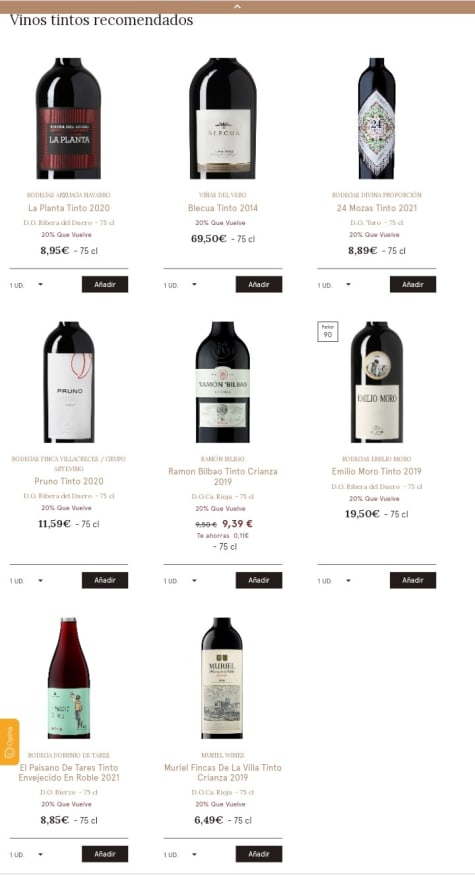Open quantity dropdown for Emilio Moro Tinto
The image size is (475, 877).
334,581
